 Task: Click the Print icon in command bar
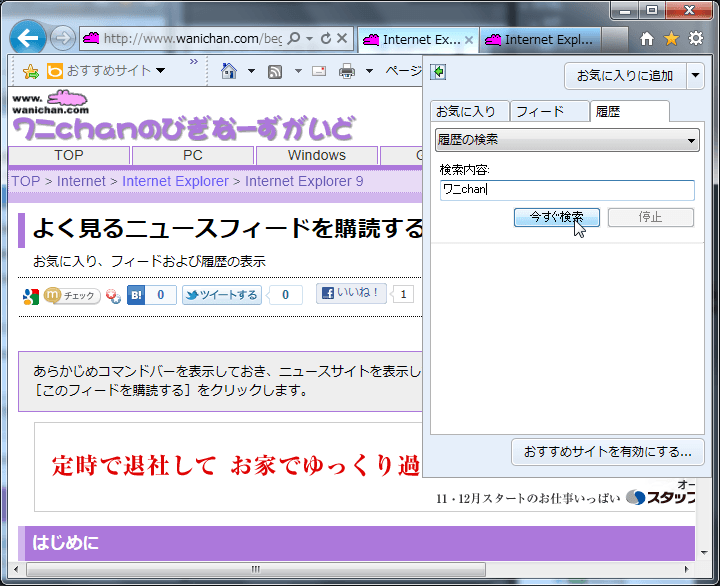click(x=347, y=72)
